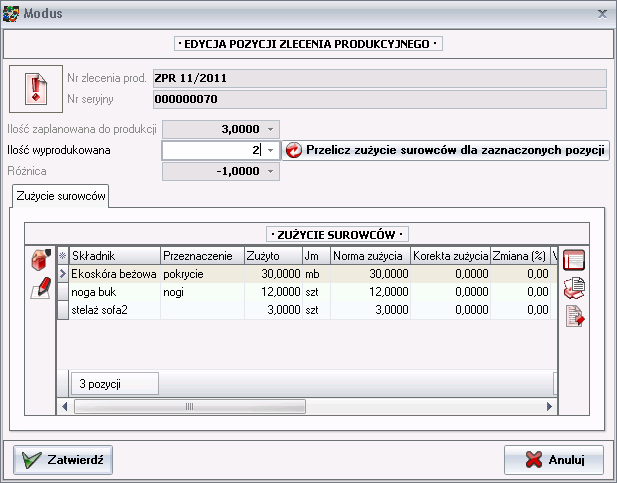
Task: Click the production order document icon
Action: click(x=35, y=89)
